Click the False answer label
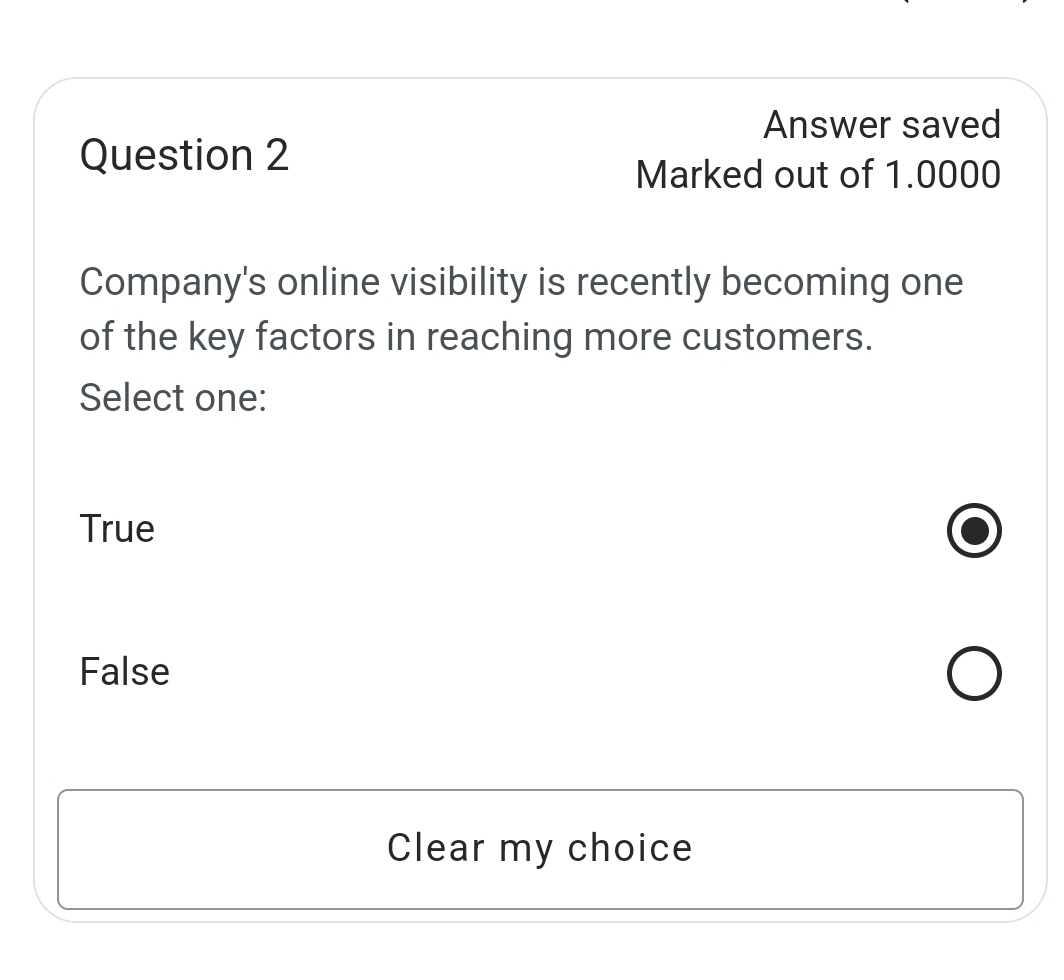The width and height of the screenshot is (1064, 980). pos(125,672)
